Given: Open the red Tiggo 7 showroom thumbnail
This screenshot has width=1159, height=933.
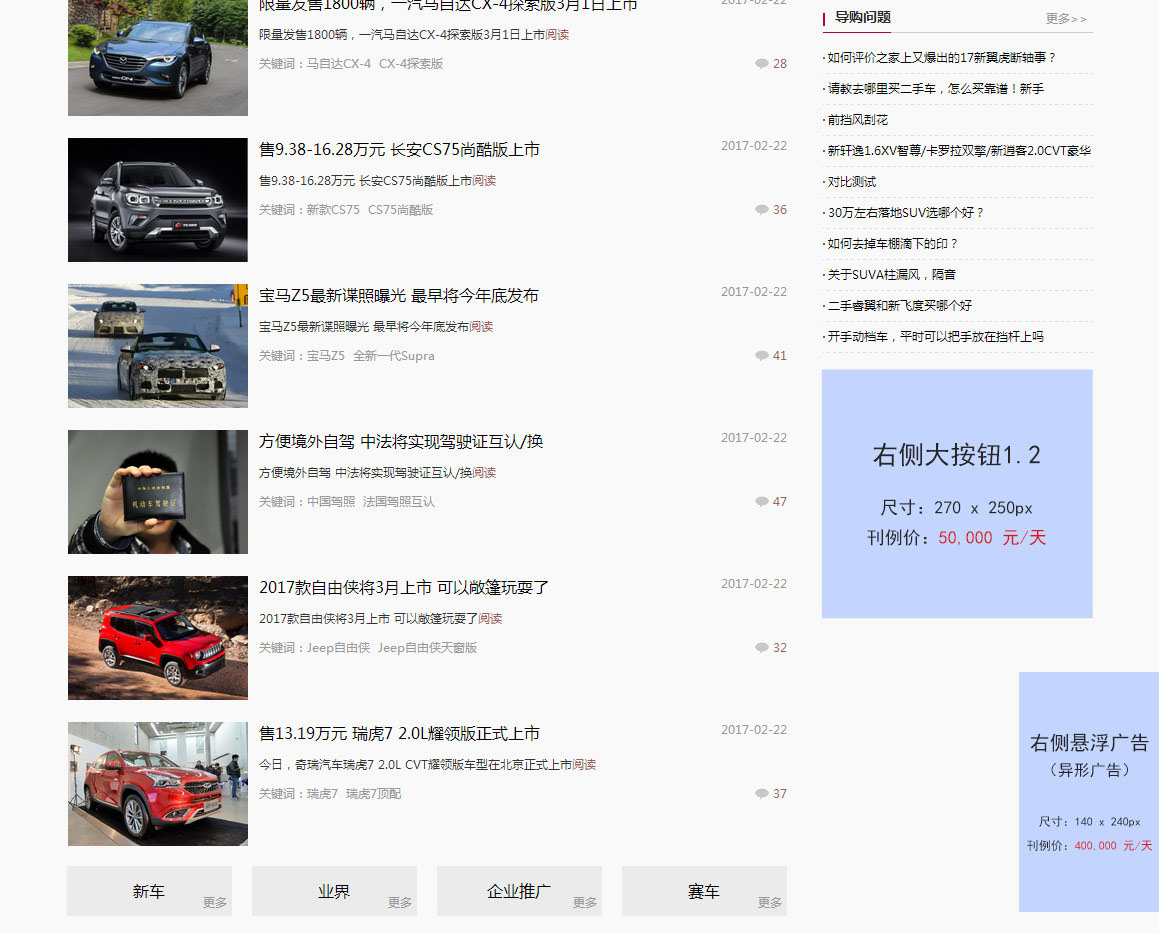Looking at the screenshot, I should pyautogui.click(x=157, y=784).
